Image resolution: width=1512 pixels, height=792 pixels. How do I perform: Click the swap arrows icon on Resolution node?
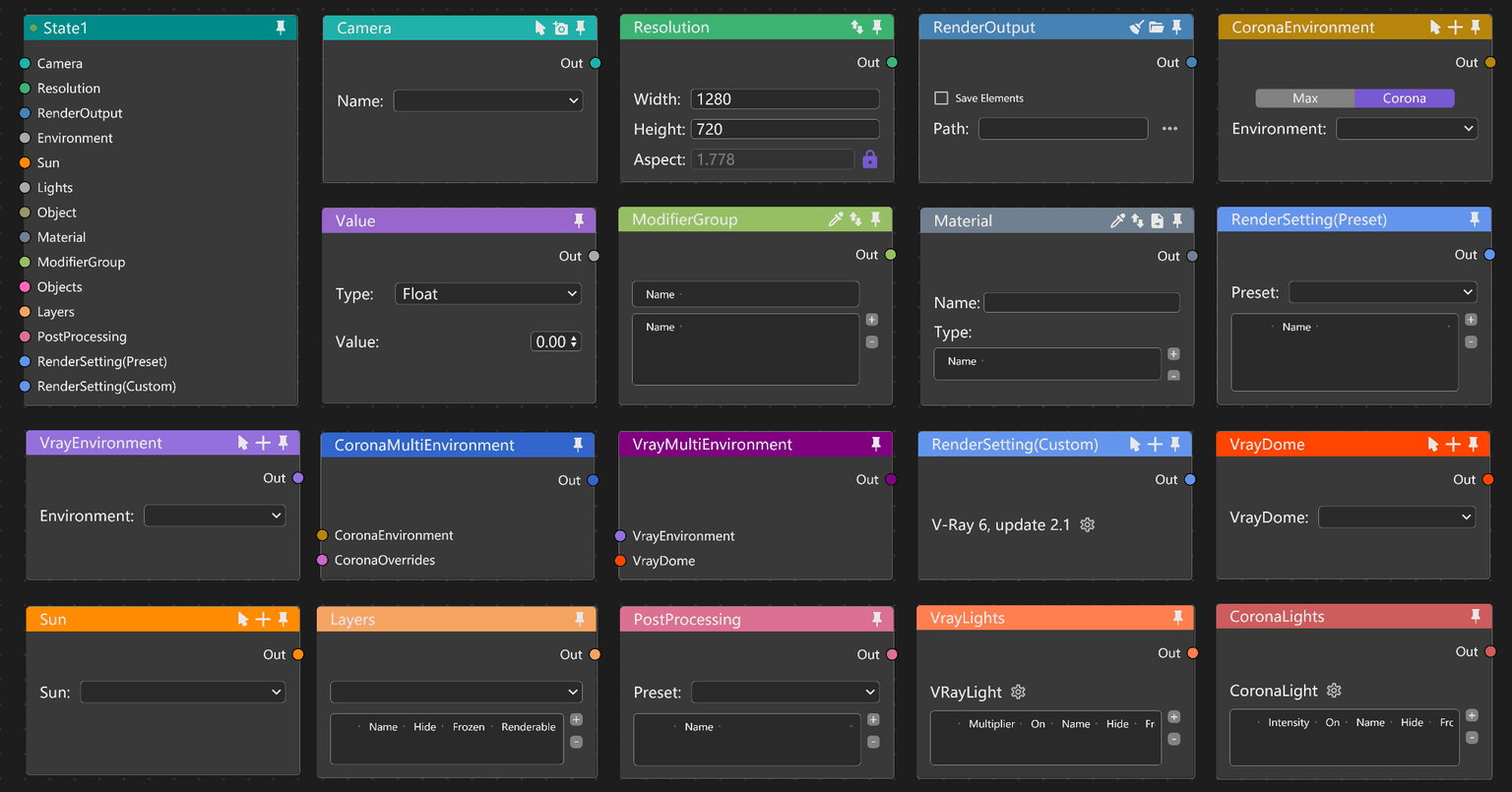coord(856,28)
